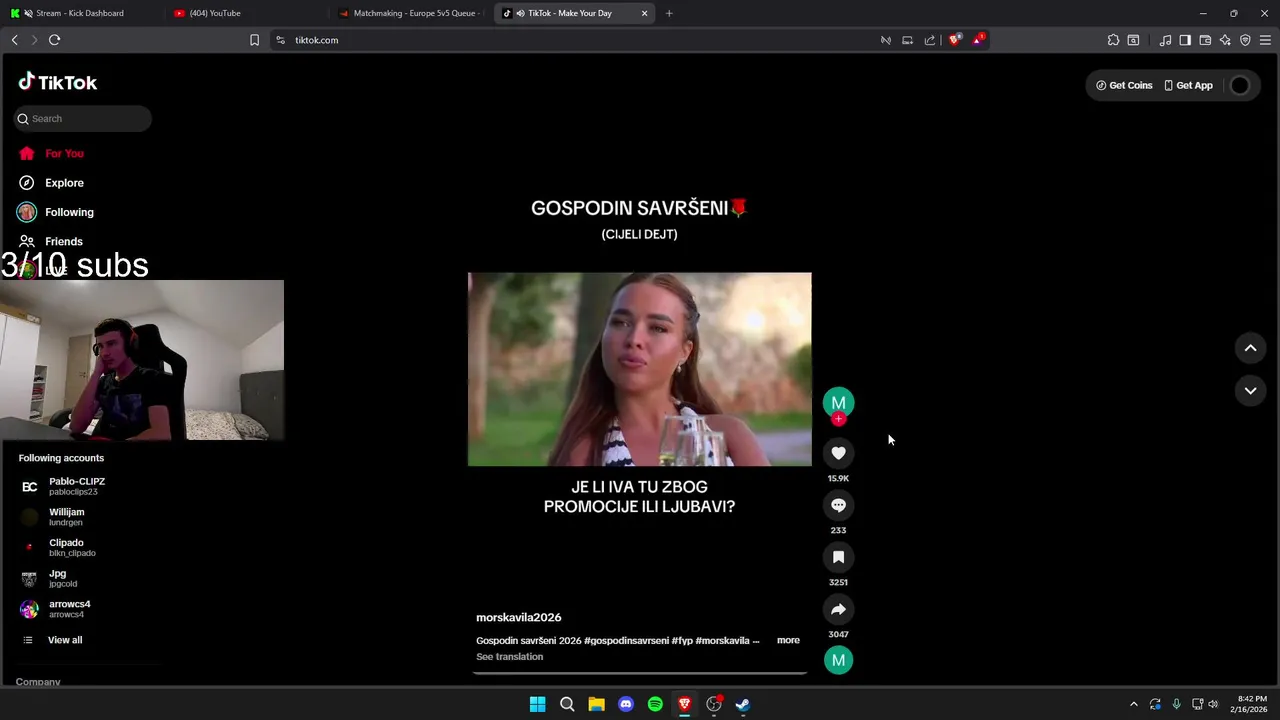Go to next video with down chevron

coord(1250,391)
